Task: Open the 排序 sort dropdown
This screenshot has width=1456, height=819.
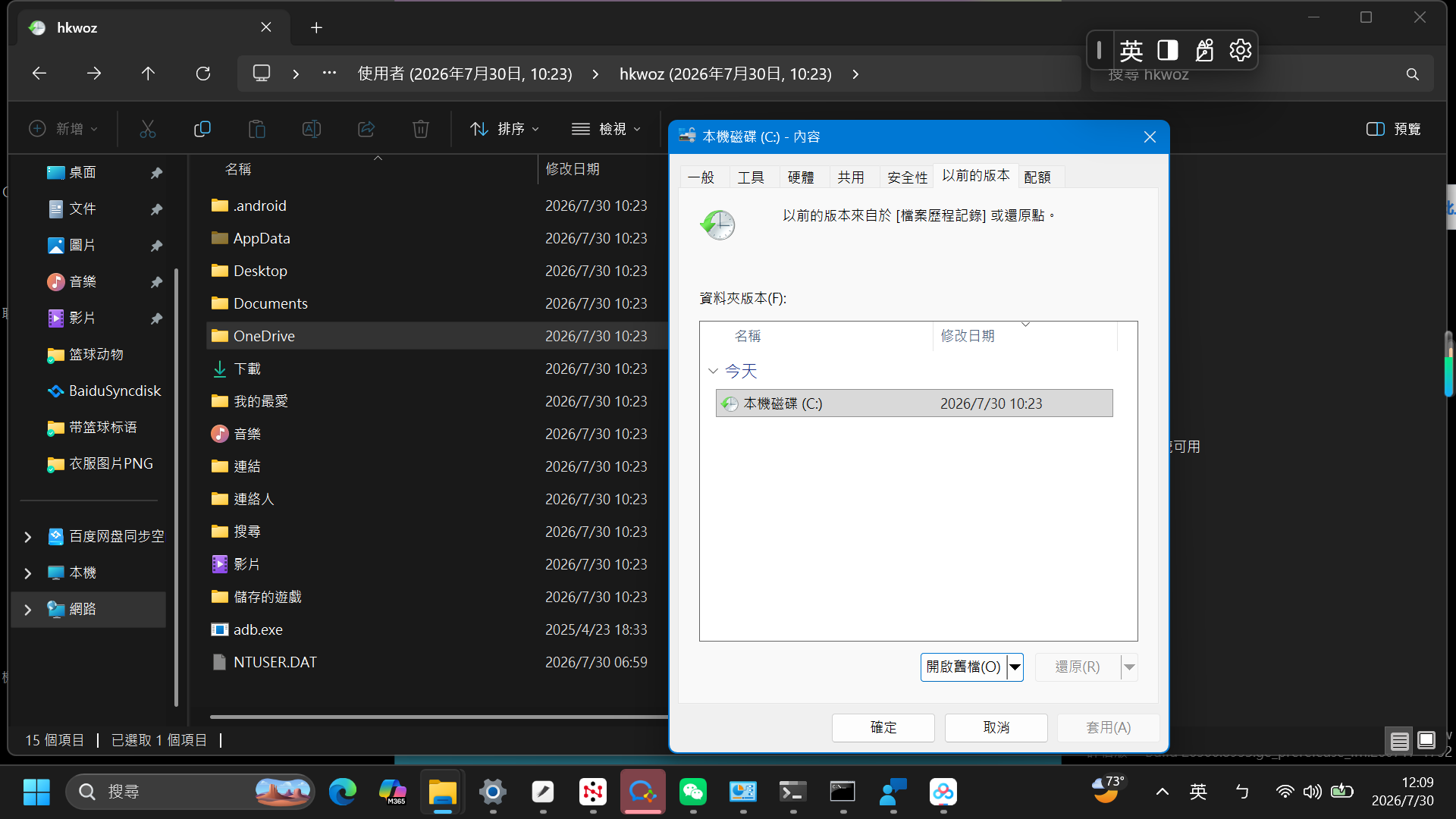Action: 505,129
